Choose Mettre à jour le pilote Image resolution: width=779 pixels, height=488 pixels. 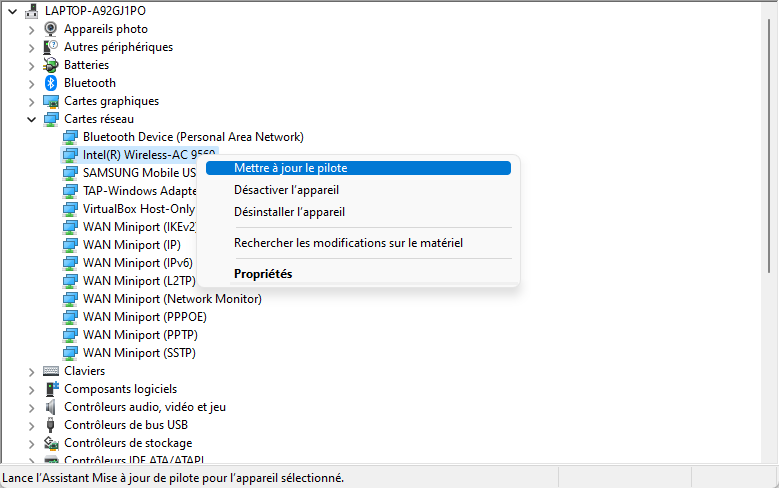pos(358,168)
